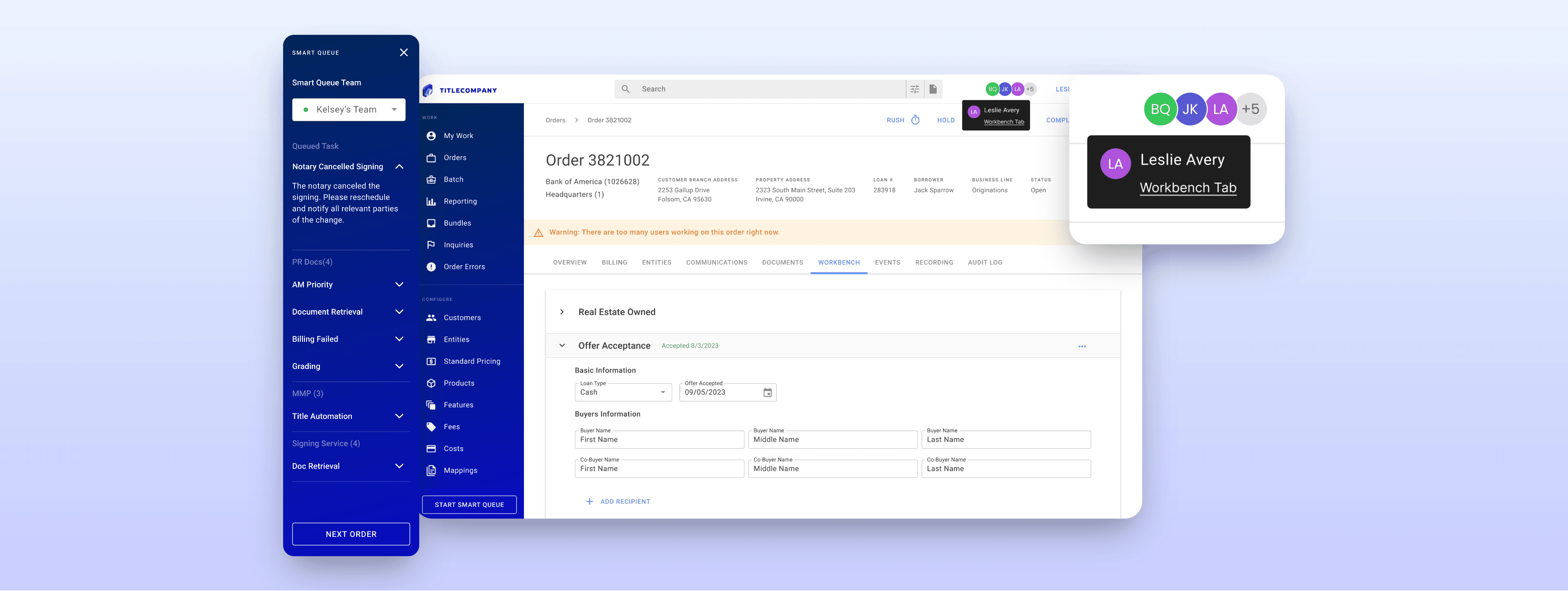Expand Title Automation queue item
This screenshot has width=1568, height=591.
point(399,416)
